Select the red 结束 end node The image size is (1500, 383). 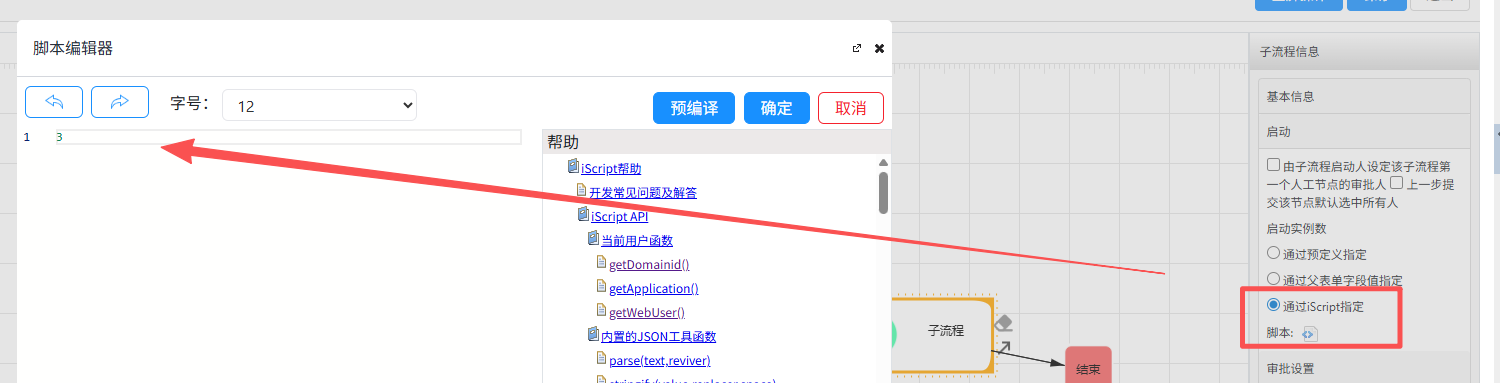click(x=1088, y=365)
